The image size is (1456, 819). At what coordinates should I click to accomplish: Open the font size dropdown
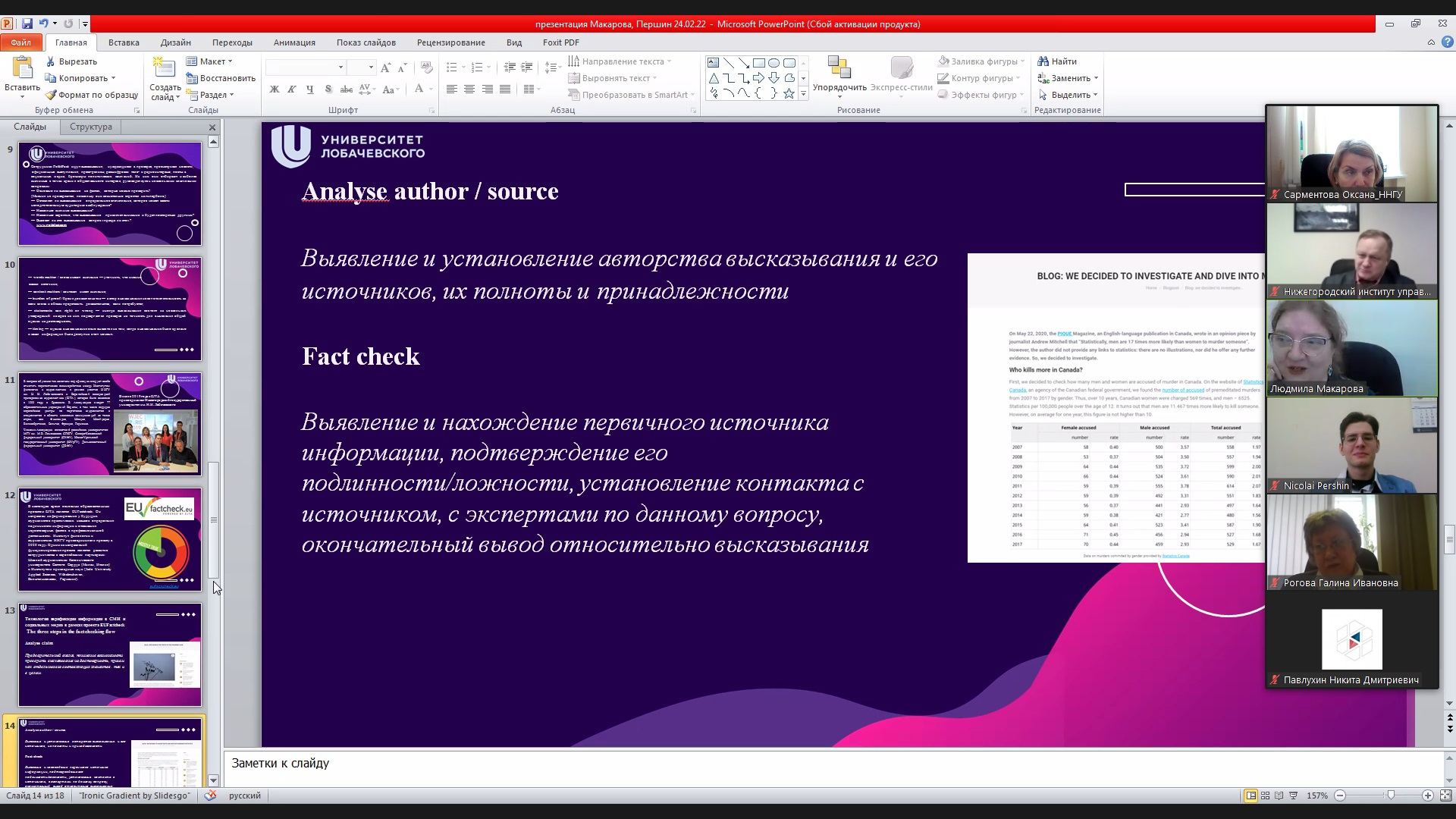[371, 67]
